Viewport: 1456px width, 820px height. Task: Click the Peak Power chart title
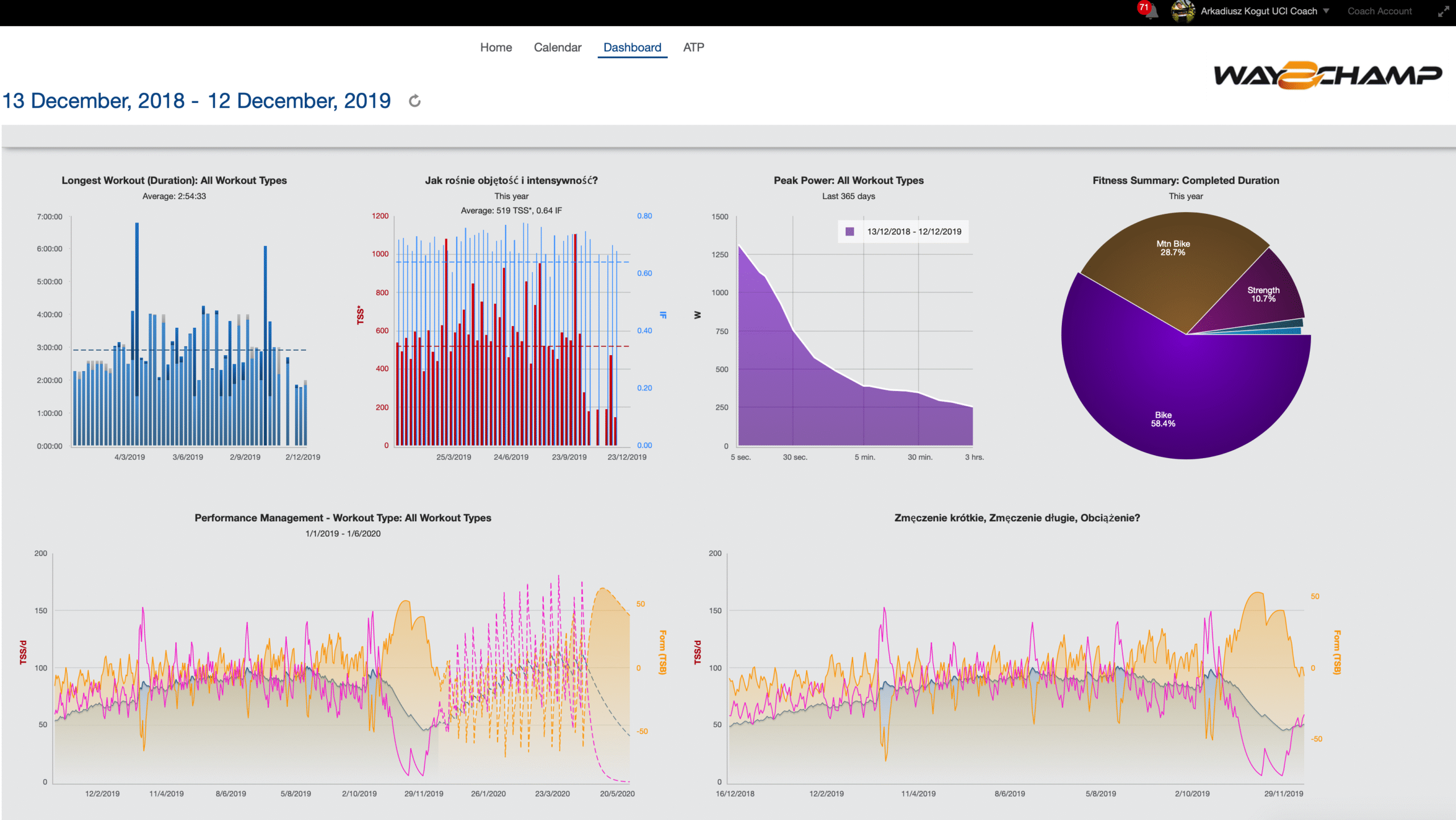coord(848,180)
